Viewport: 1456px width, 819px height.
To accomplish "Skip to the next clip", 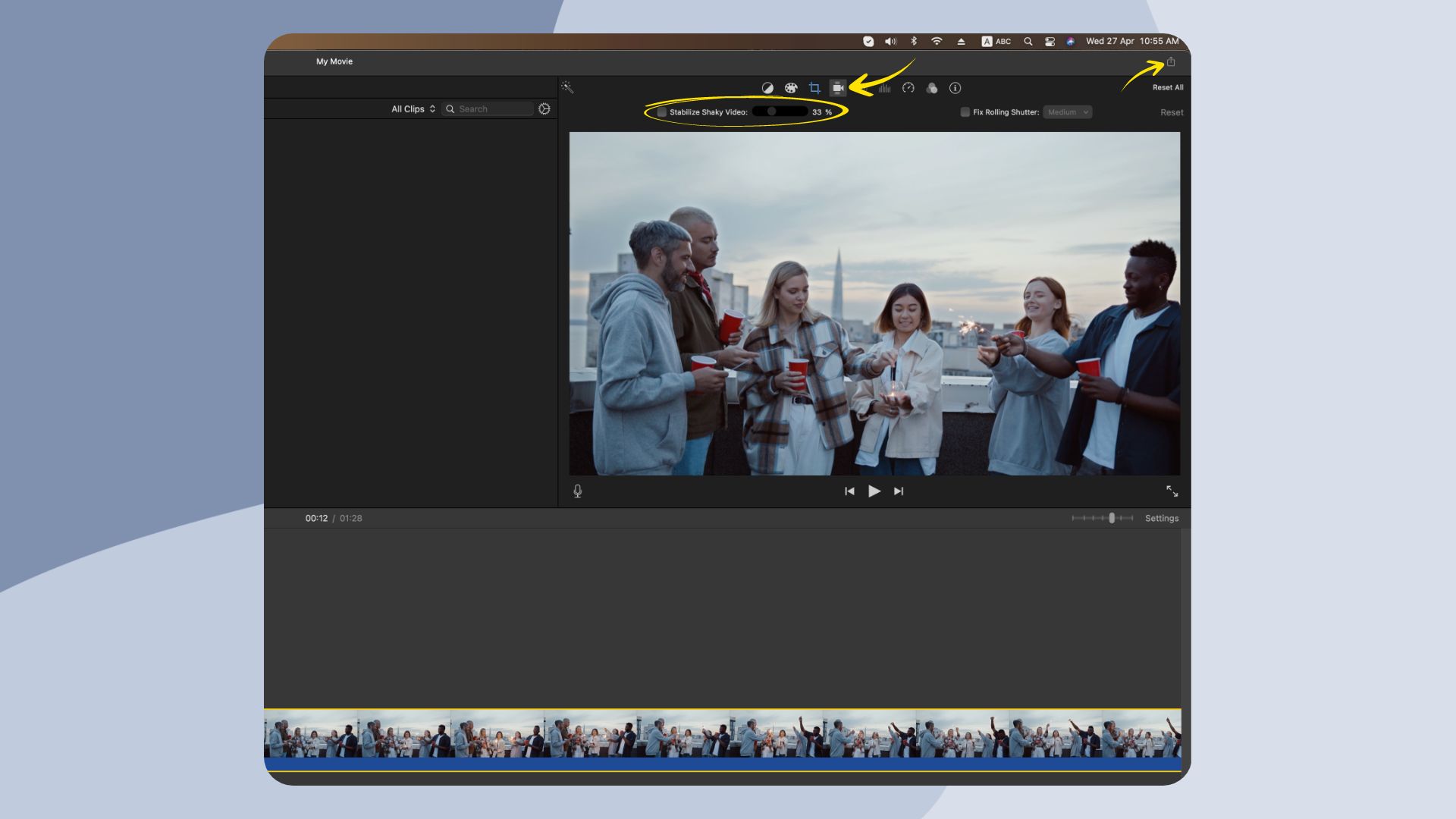I will [899, 491].
